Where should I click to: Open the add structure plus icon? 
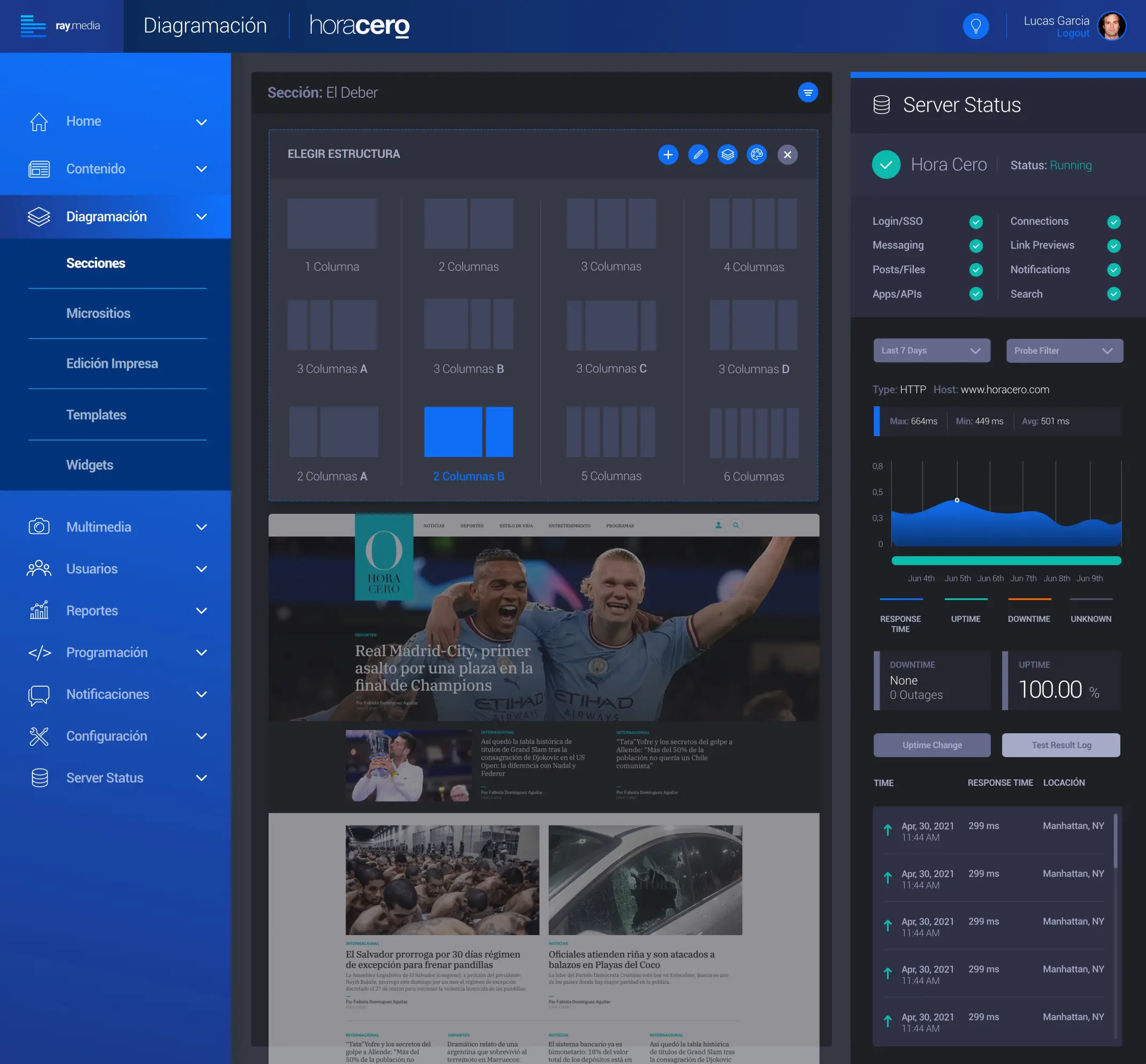point(668,154)
